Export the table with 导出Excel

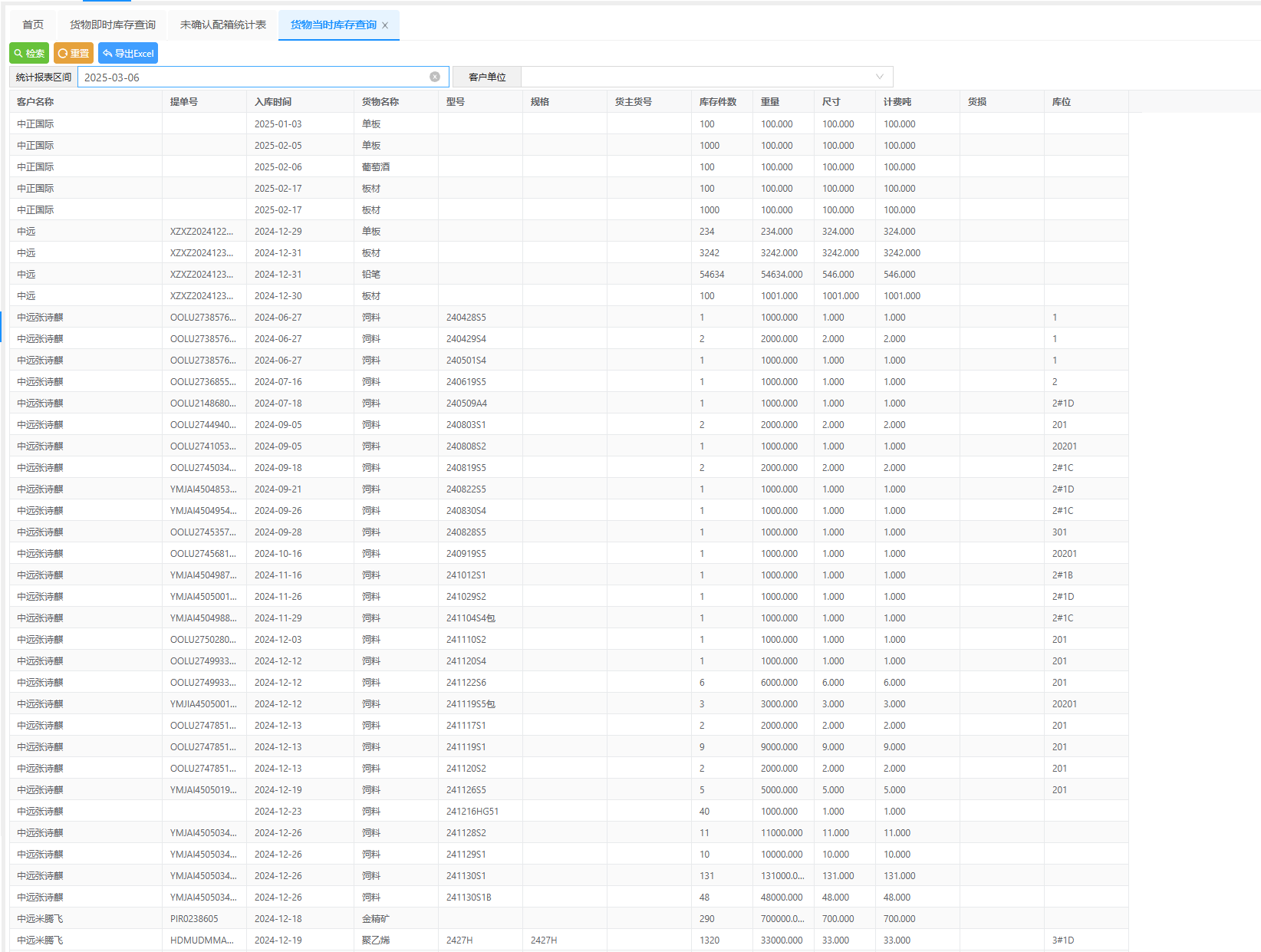click(128, 54)
